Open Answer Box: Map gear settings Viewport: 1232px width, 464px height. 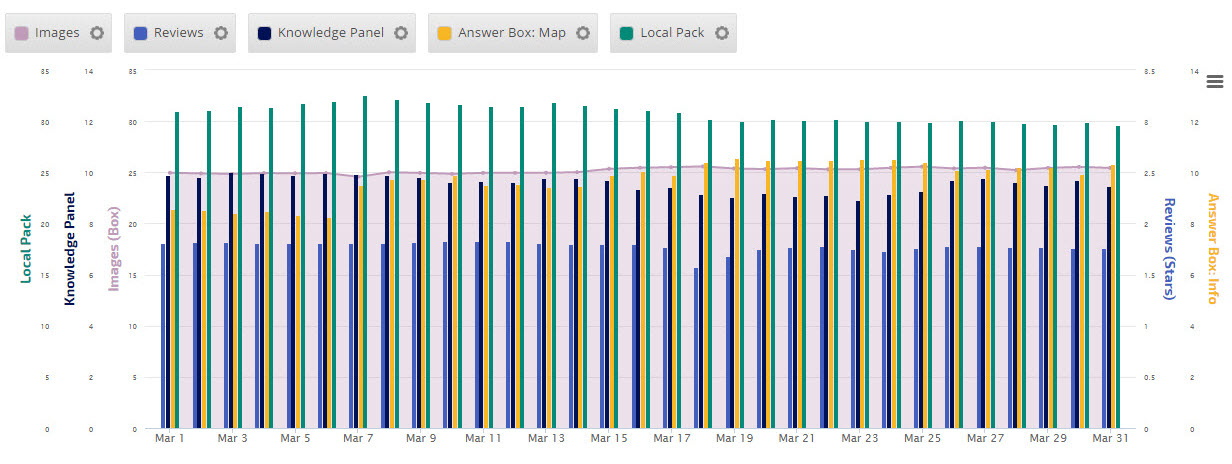click(x=583, y=33)
